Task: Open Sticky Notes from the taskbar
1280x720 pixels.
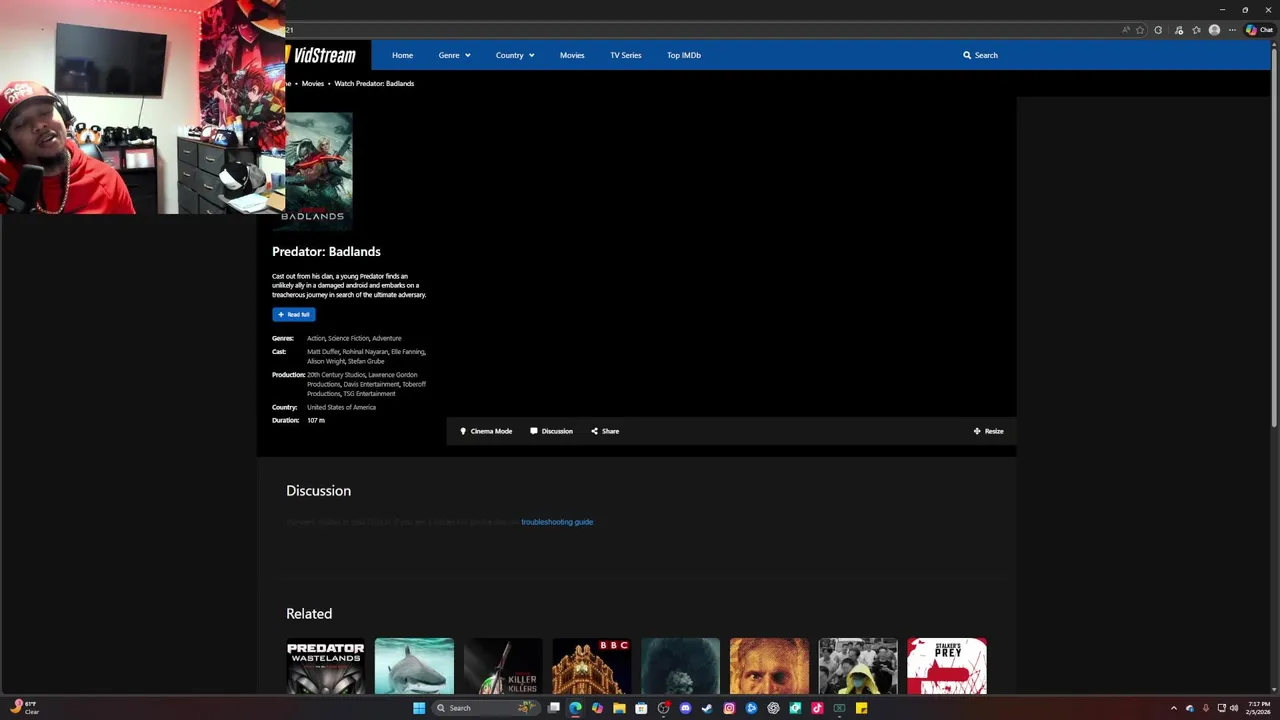Action: (861, 708)
